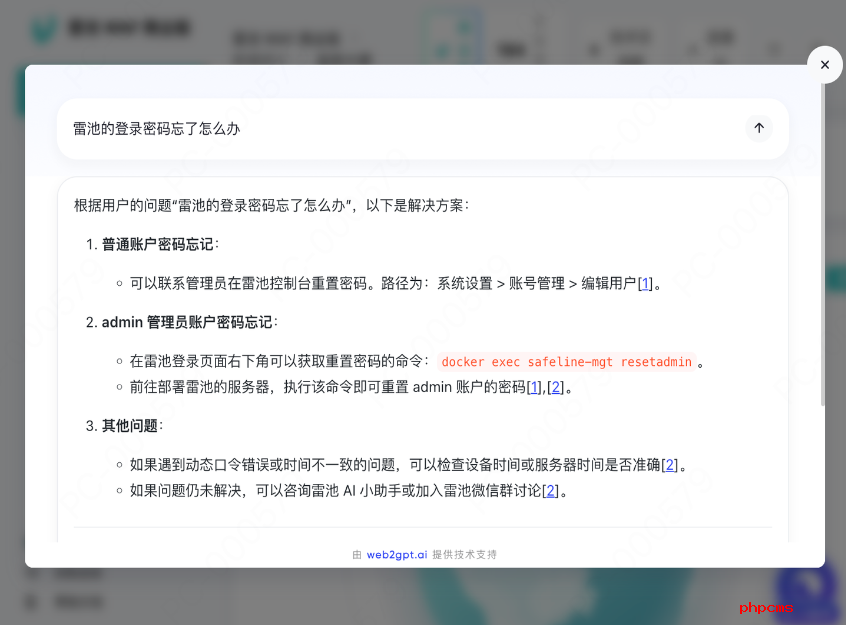Open reference [1] after 编辑用户
The image size is (846, 625).
click(x=645, y=283)
